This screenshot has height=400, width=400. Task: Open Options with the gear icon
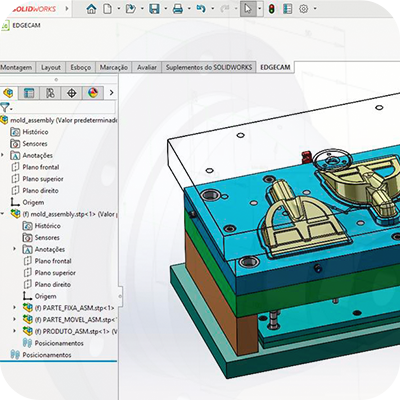click(x=303, y=9)
